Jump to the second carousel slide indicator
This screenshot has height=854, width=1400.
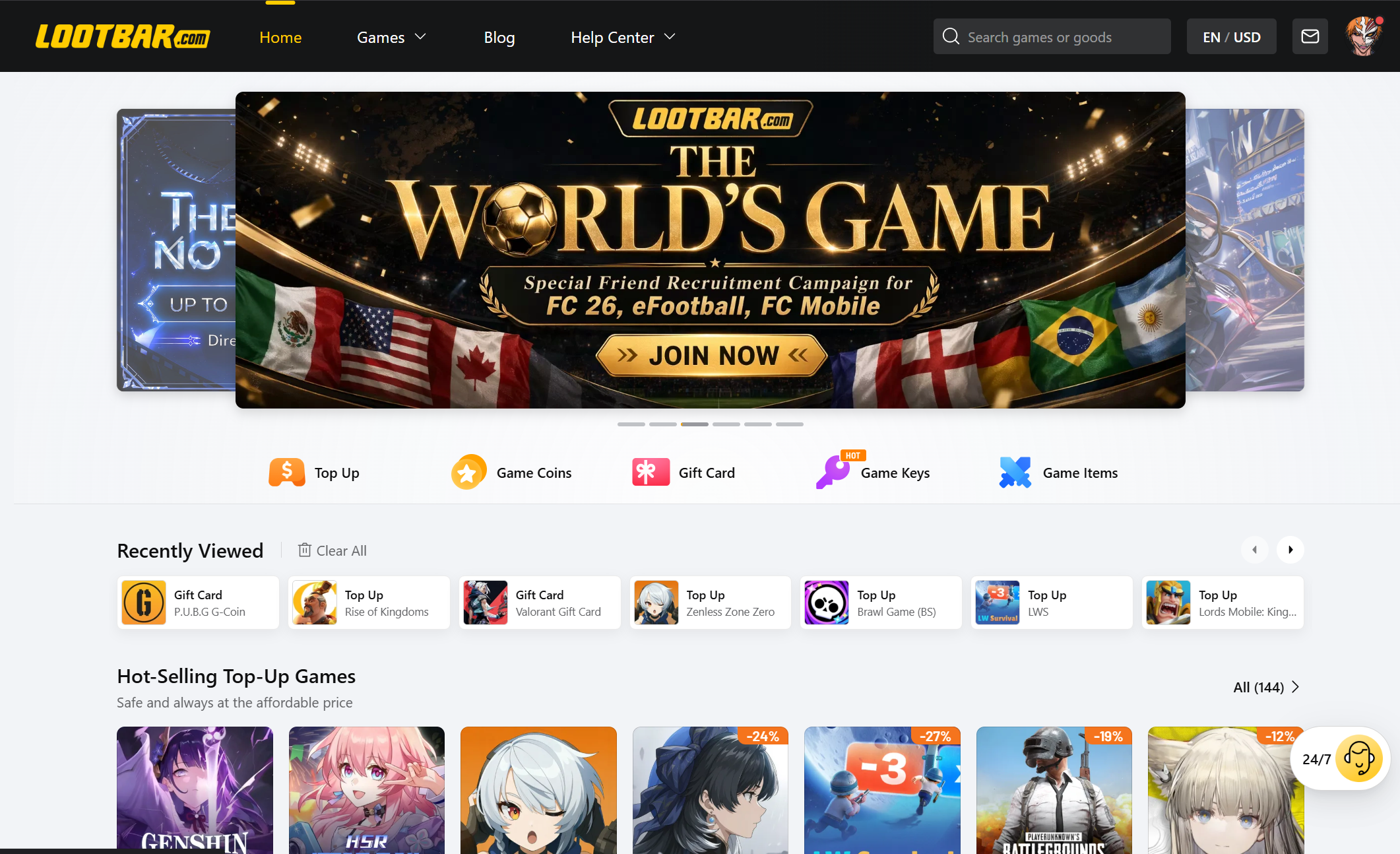[663, 424]
